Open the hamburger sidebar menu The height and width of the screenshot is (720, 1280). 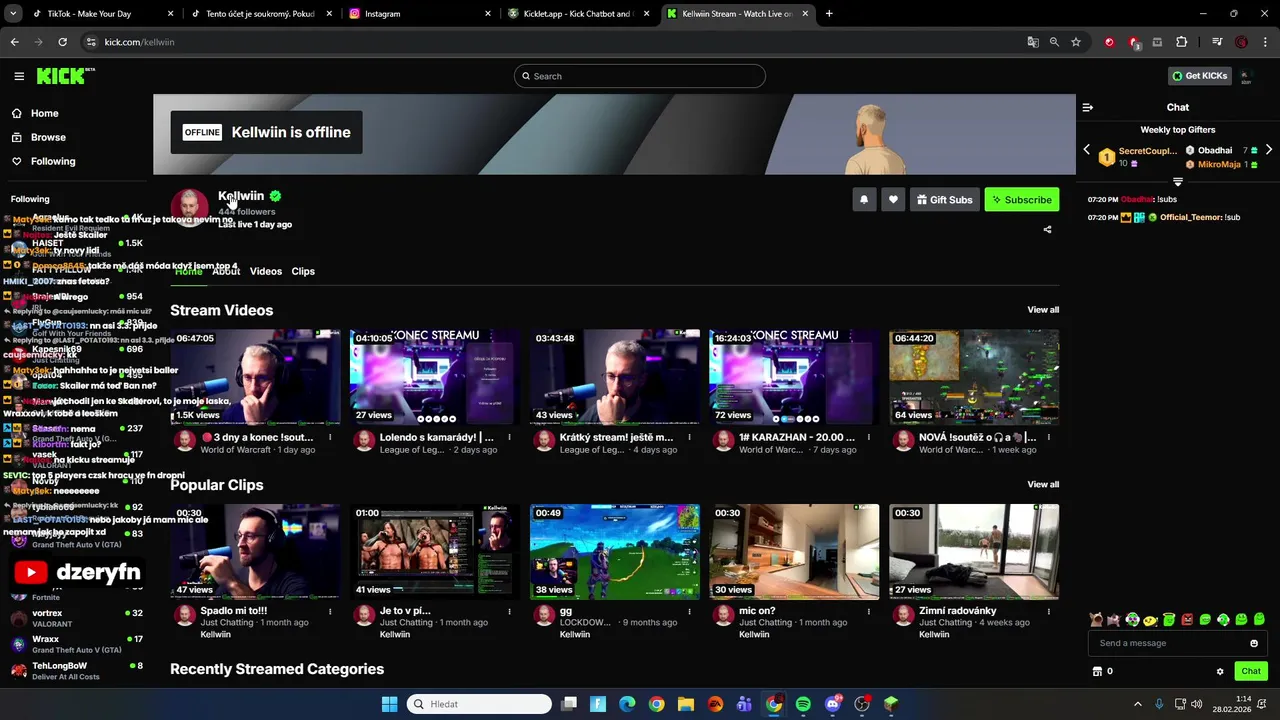(19, 76)
